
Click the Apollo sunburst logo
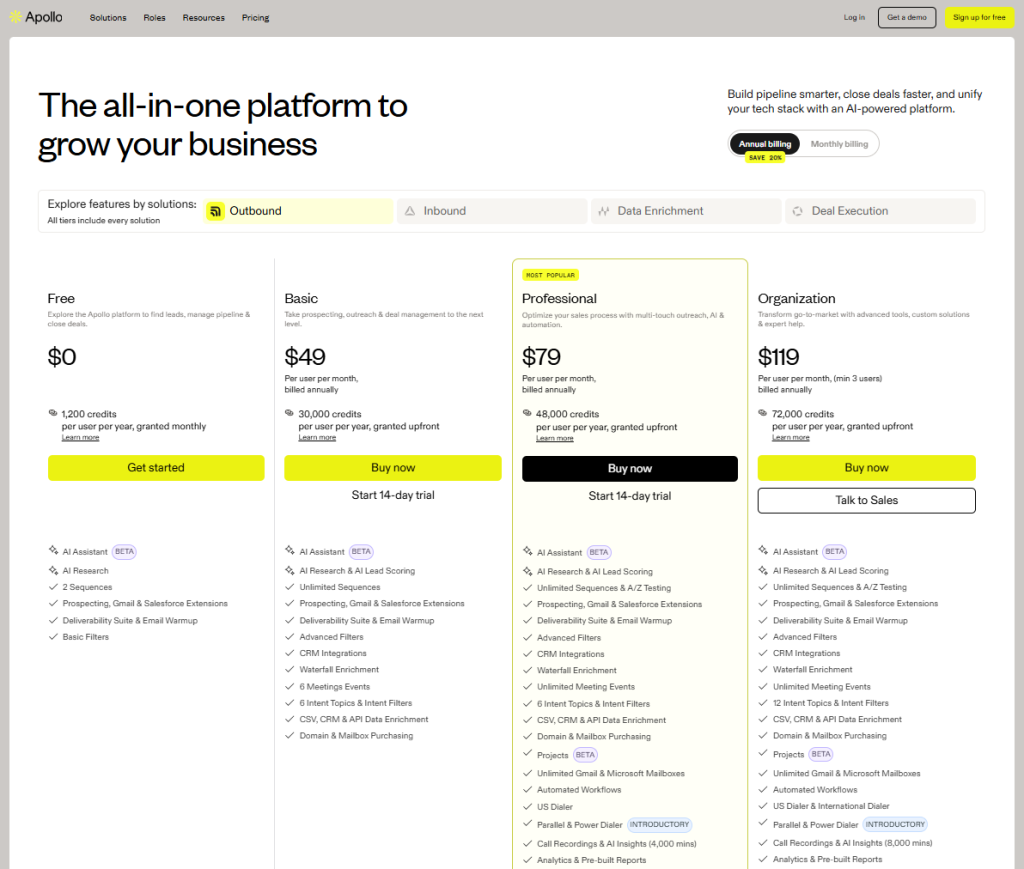click(x=15, y=16)
